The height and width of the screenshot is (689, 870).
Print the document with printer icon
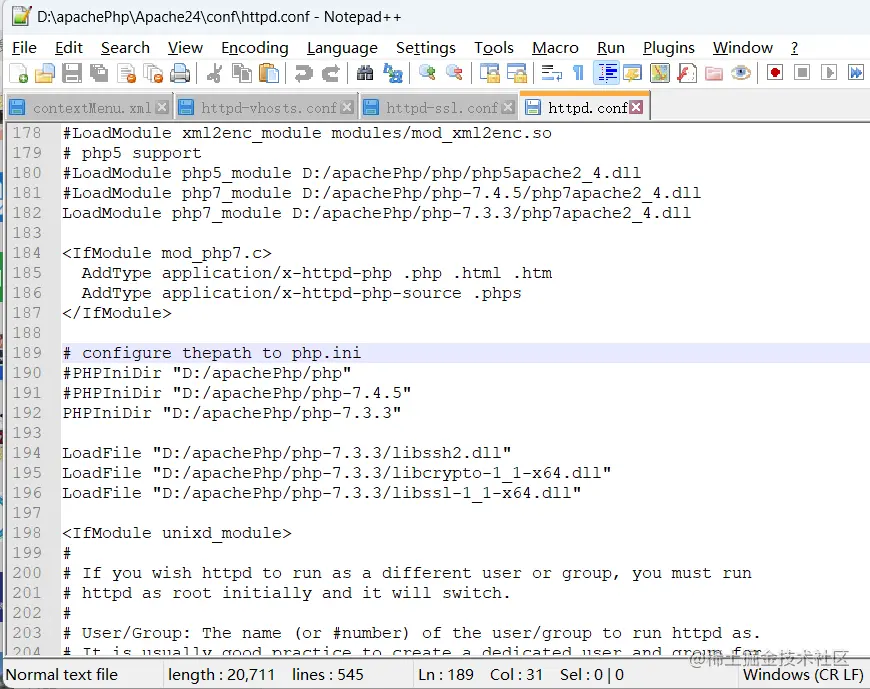(x=180, y=73)
